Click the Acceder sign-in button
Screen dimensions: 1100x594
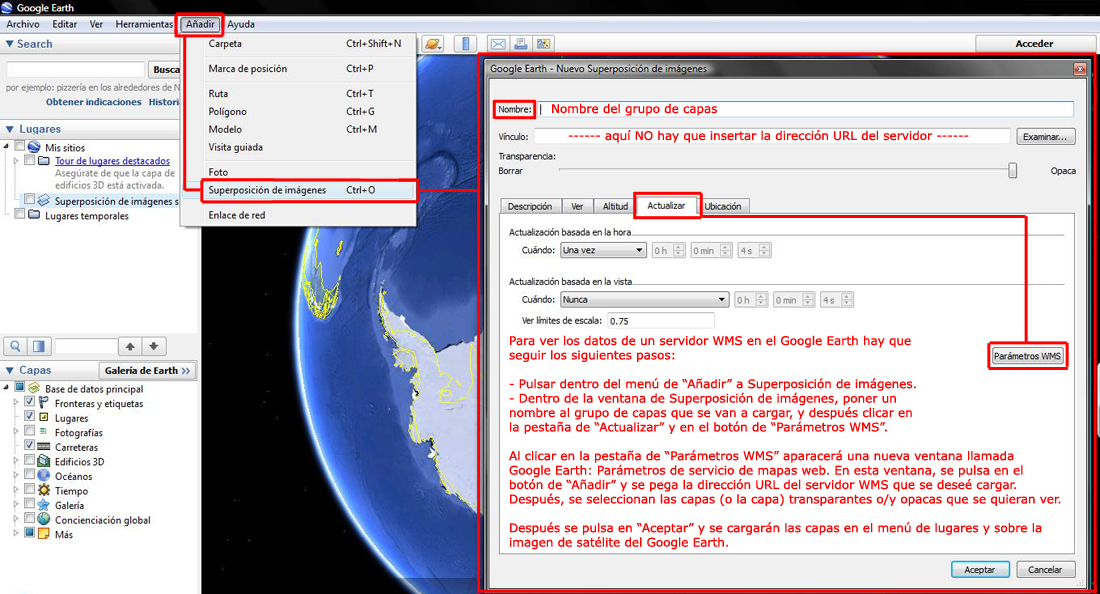pyautogui.click(x=1034, y=43)
